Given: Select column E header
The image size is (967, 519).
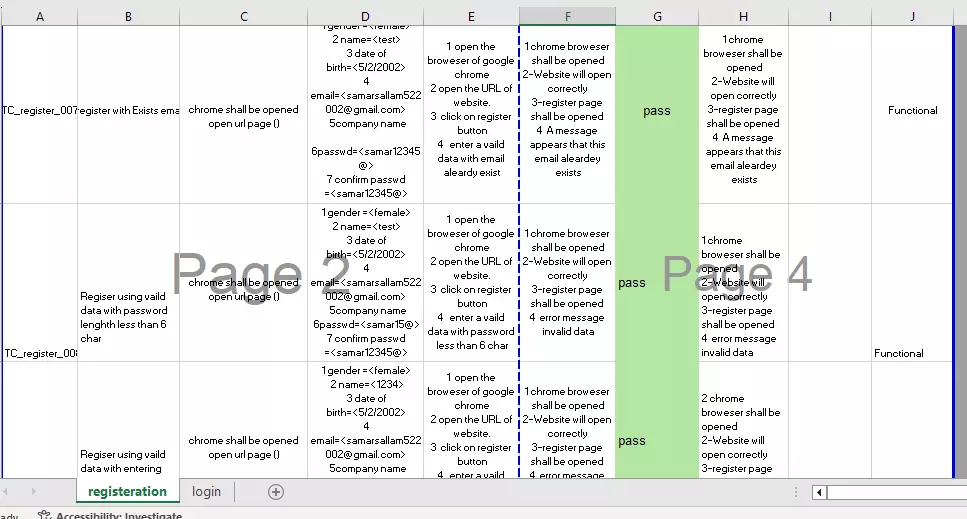Looking at the screenshot, I should tap(471, 17).
